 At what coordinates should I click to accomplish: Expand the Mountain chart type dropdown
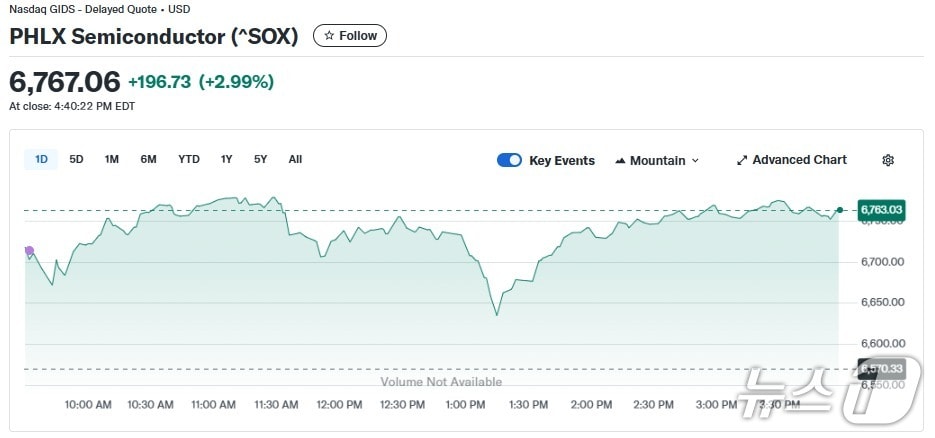tap(657, 160)
